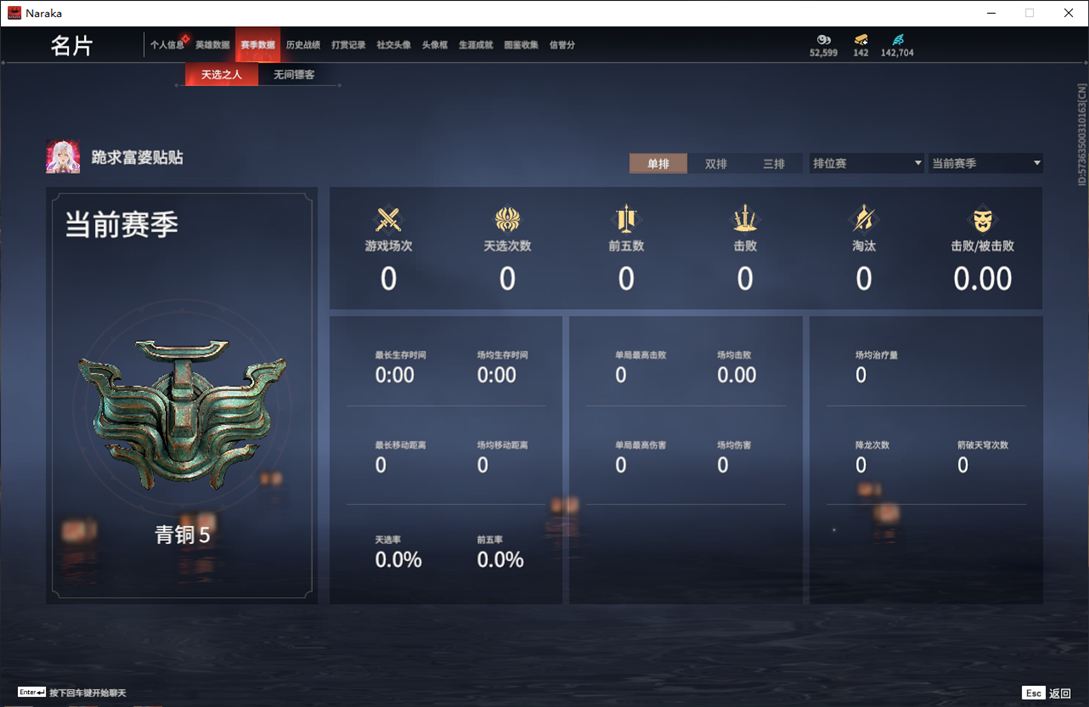Click the 最长生存时间 stat
This screenshot has width=1089, height=707.
click(x=401, y=367)
